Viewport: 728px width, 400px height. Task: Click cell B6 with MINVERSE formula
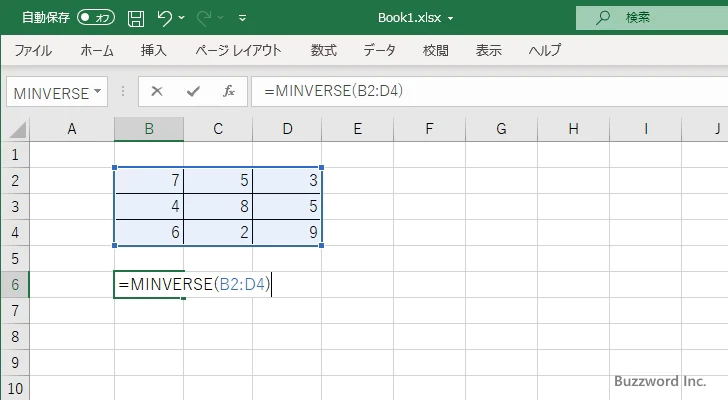click(x=149, y=284)
